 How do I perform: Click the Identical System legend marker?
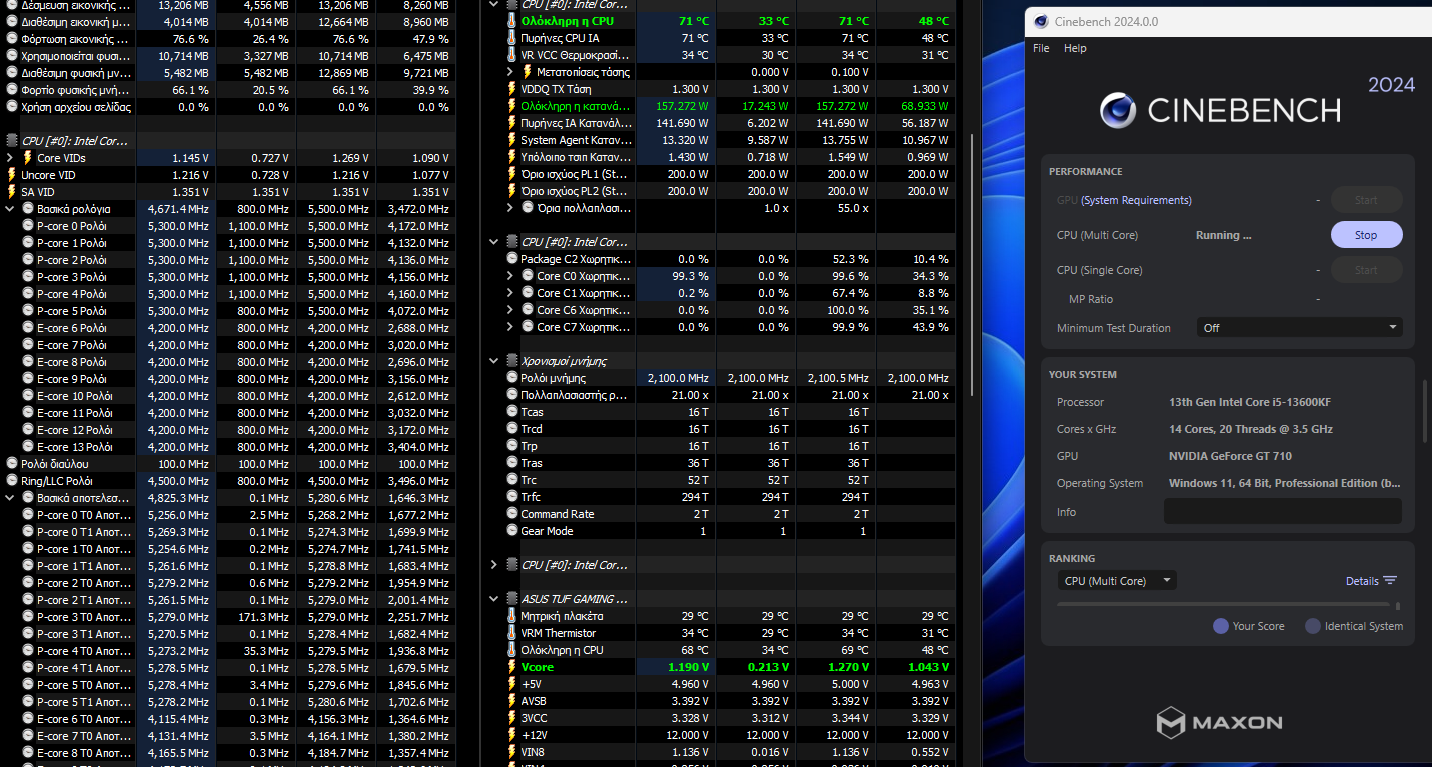tap(1313, 626)
